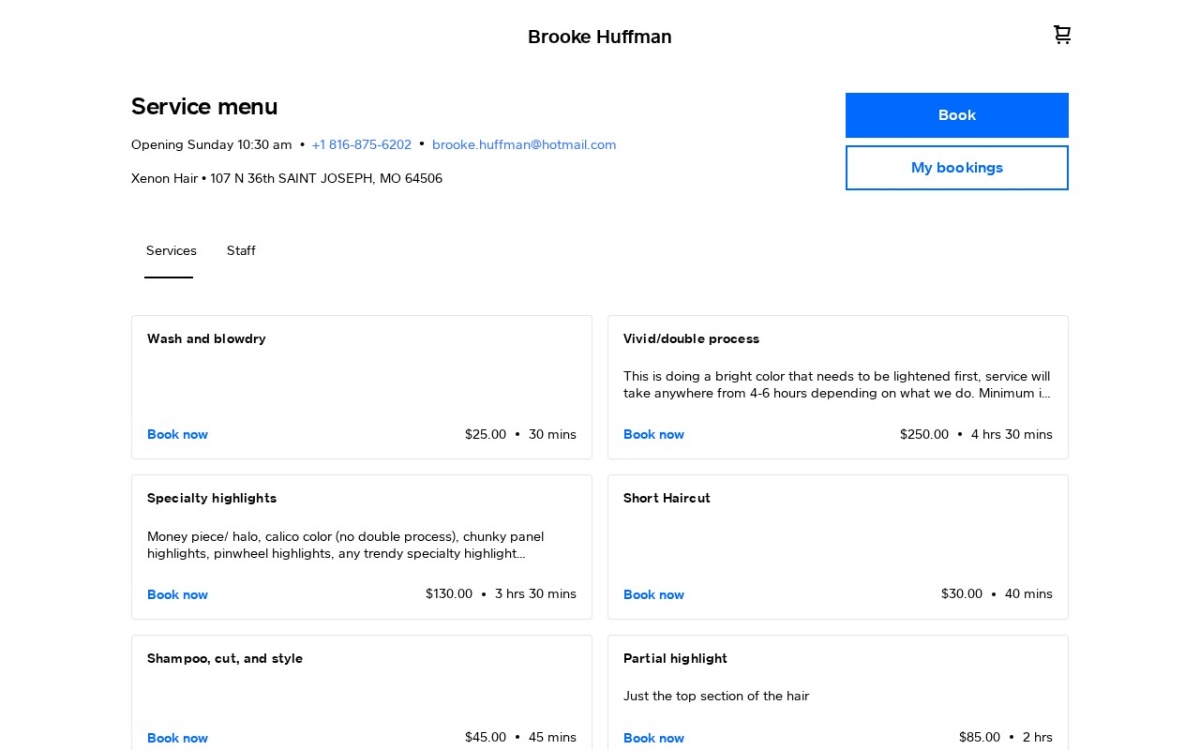Screen dimensions: 1200x750
Task: Email brooke.huffman@hotmail.com link
Action: [x=524, y=145]
